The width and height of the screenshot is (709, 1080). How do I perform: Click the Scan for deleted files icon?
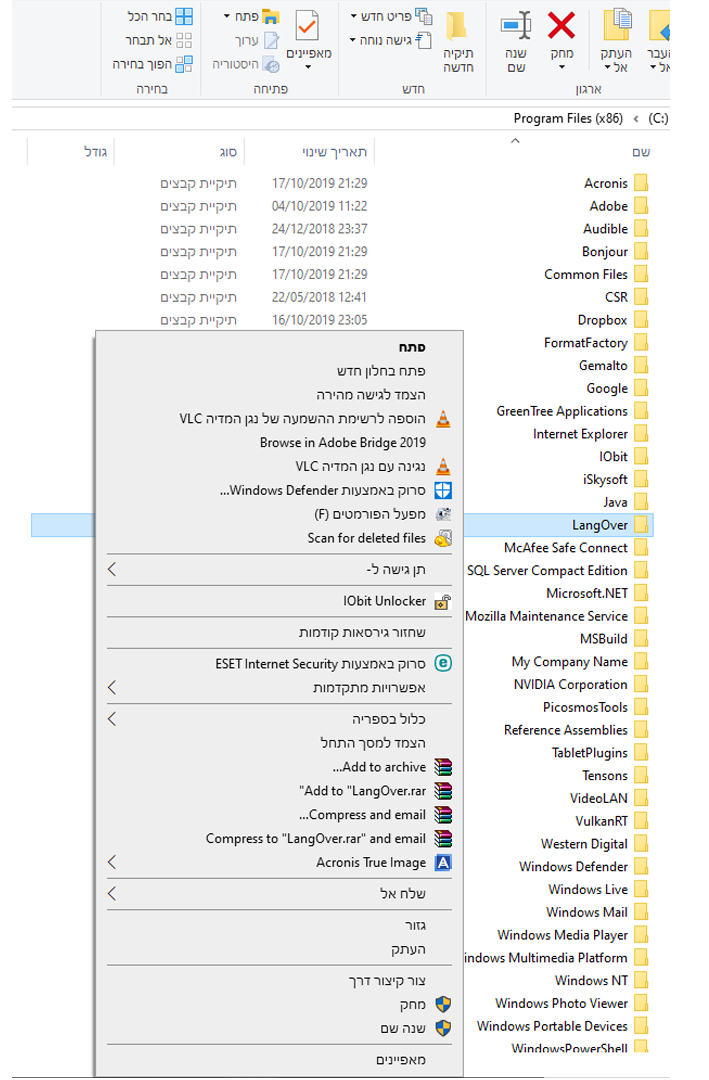[x=443, y=538]
